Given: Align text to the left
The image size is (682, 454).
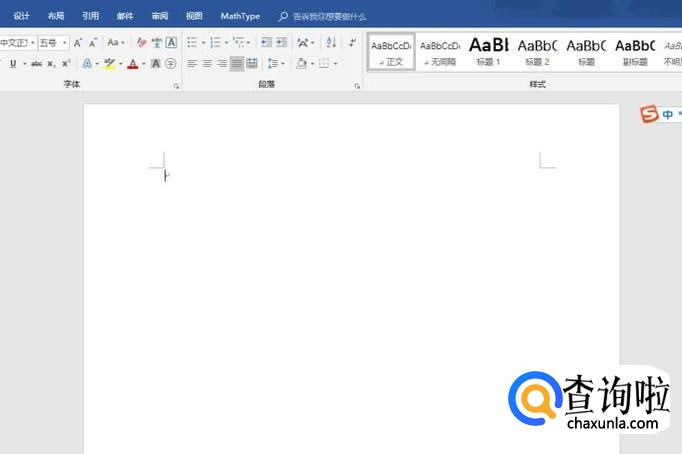Looking at the screenshot, I should 192,64.
